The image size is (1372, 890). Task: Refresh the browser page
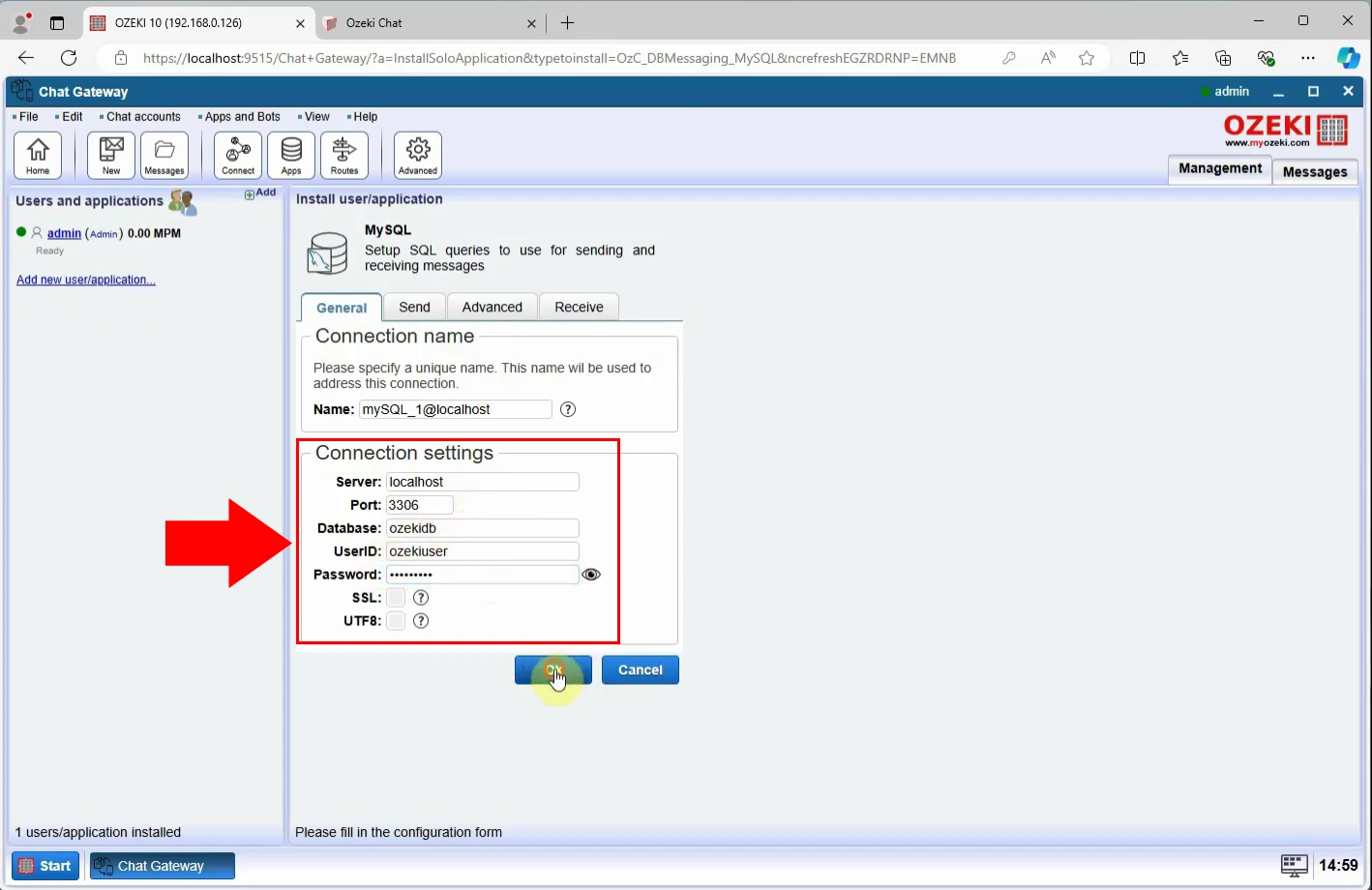click(x=69, y=58)
